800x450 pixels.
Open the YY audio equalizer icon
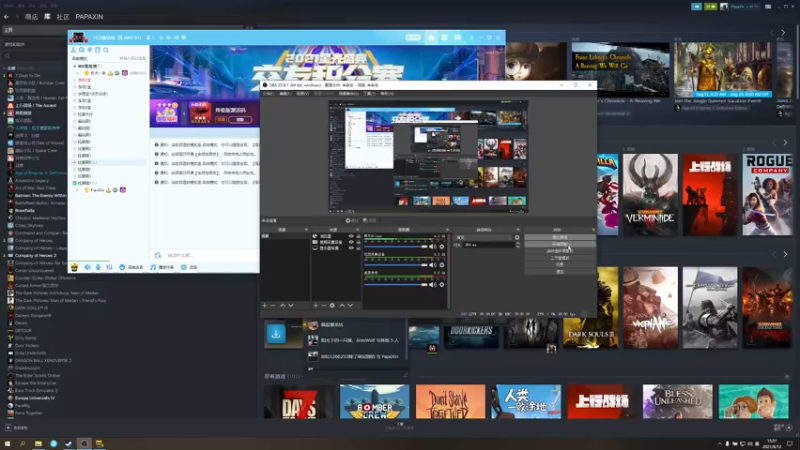tap(109, 267)
